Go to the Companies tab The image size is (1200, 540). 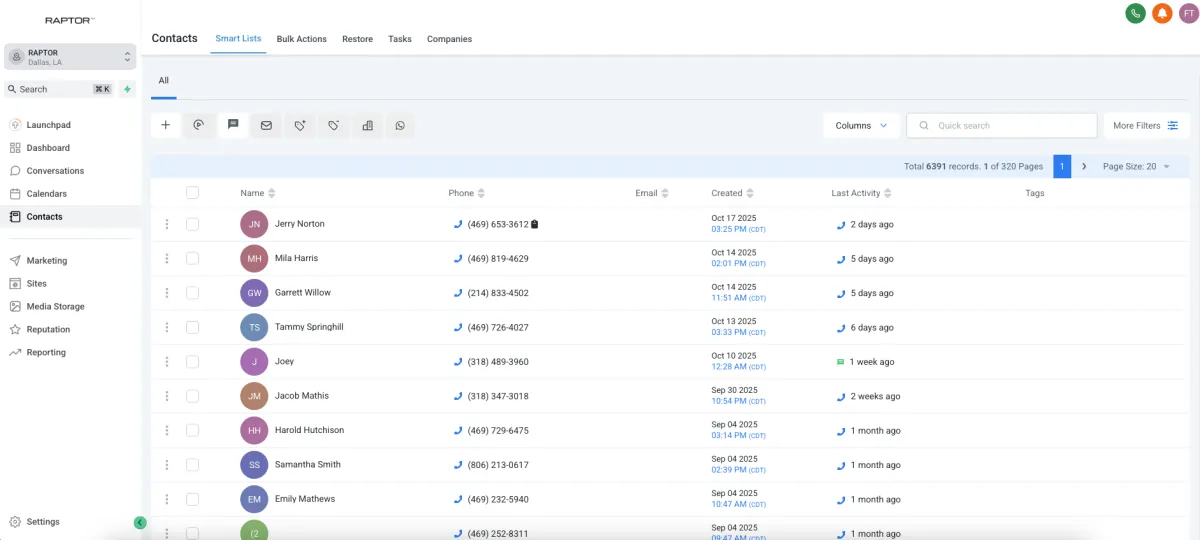click(449, 39)
